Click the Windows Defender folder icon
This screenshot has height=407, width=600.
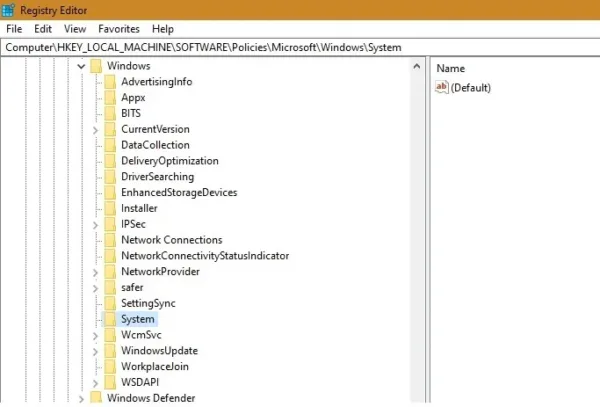(x=96, y=398)
